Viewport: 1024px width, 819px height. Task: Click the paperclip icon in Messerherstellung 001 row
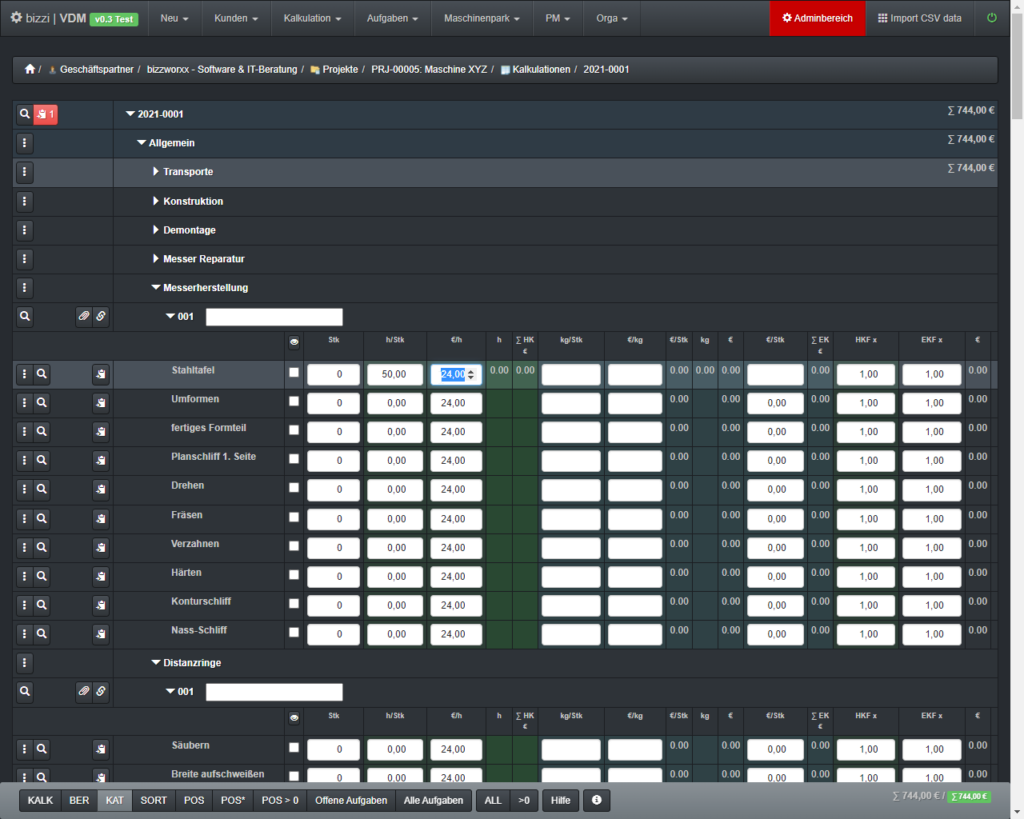pos(84,317)
